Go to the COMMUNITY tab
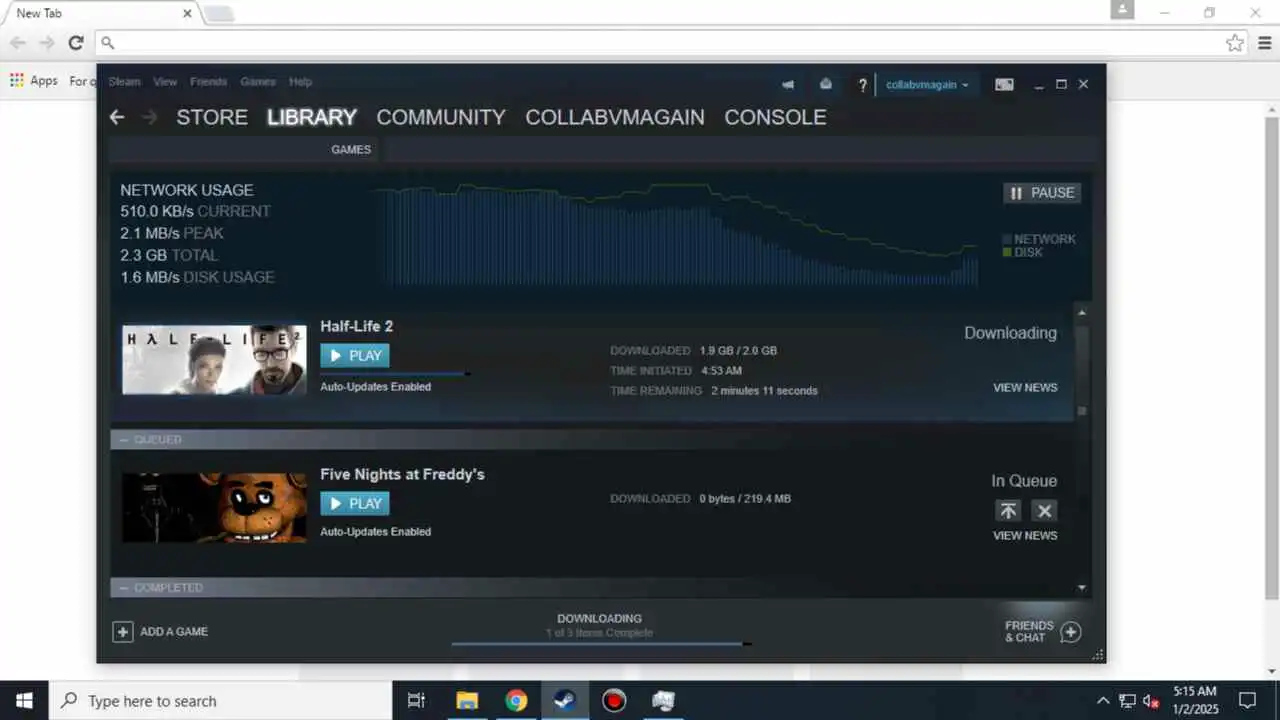 441,117
